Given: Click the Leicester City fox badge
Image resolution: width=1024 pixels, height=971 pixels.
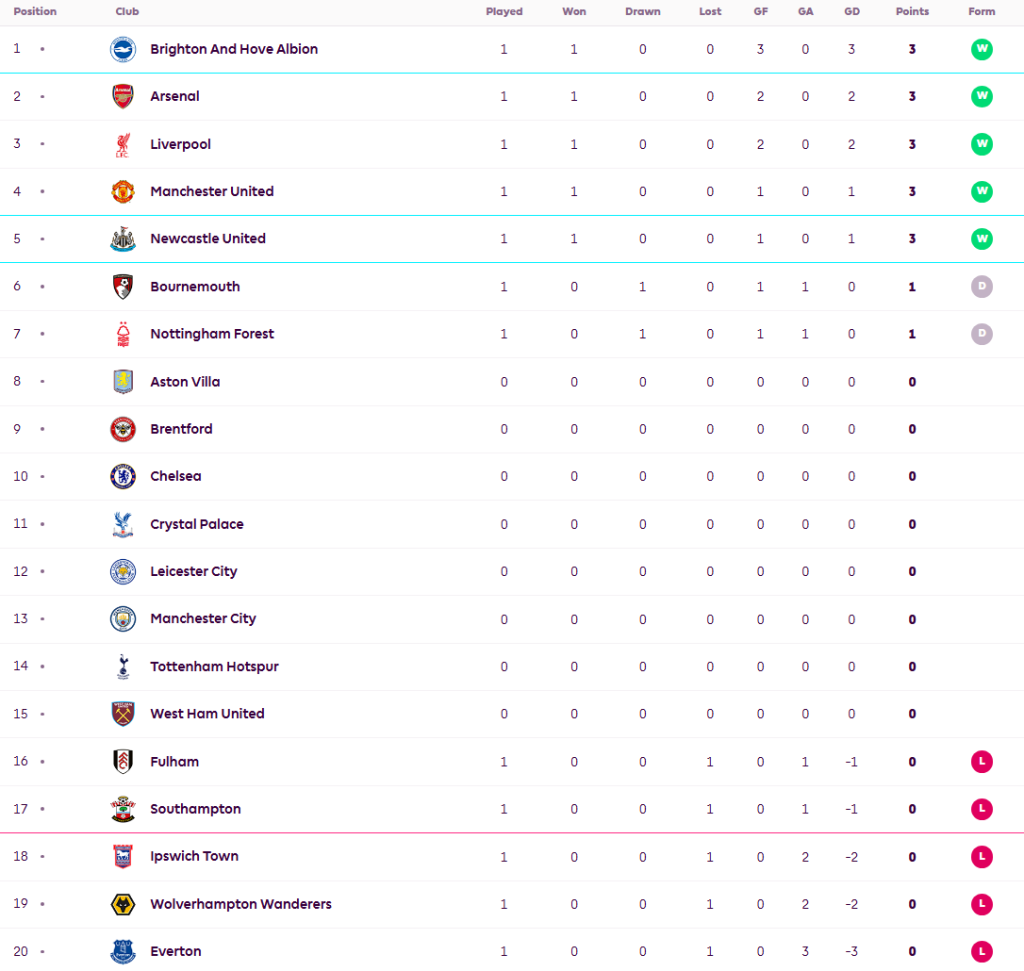Looking at the screenshot, I should (123, 572).
